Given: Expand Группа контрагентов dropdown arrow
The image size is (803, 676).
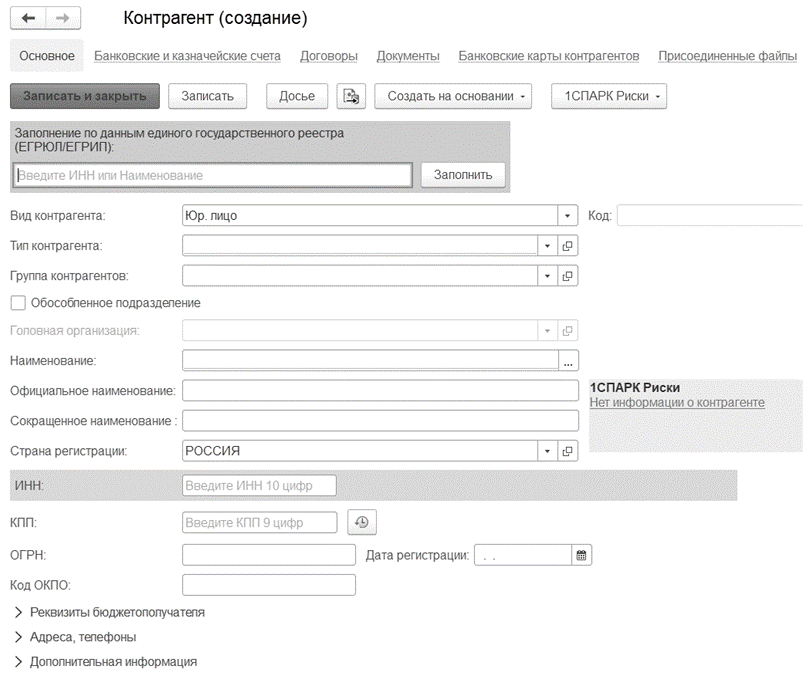Looking at the screenshot, I should (x=547, y=276).
